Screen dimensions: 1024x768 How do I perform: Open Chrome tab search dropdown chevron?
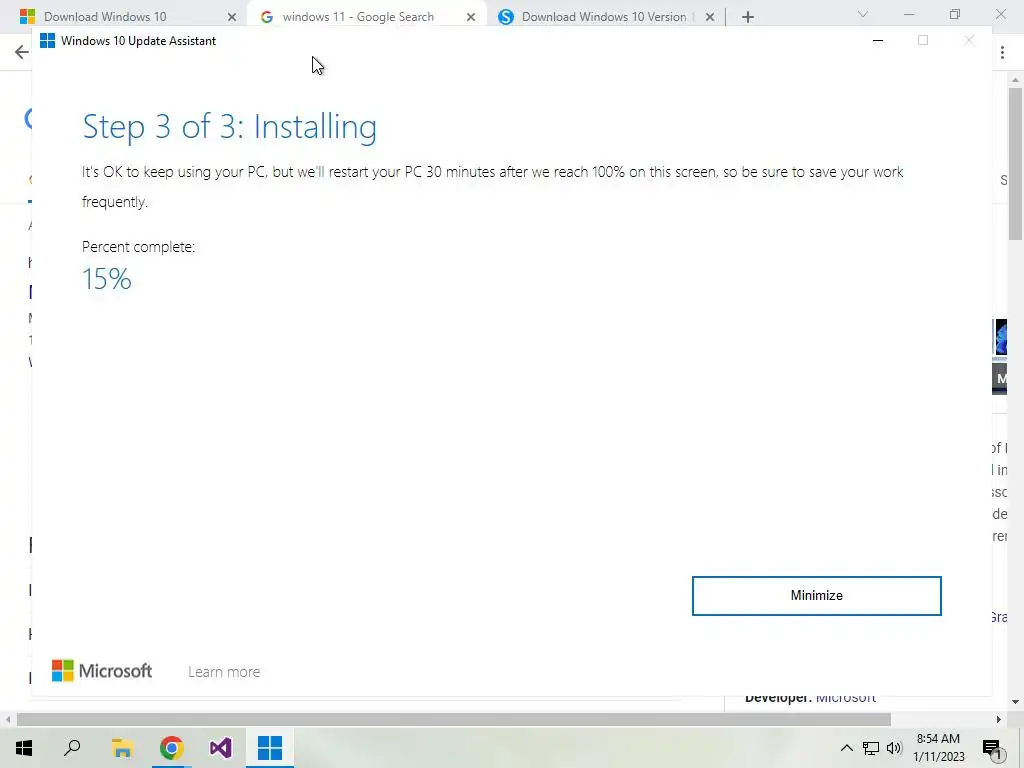863,14
